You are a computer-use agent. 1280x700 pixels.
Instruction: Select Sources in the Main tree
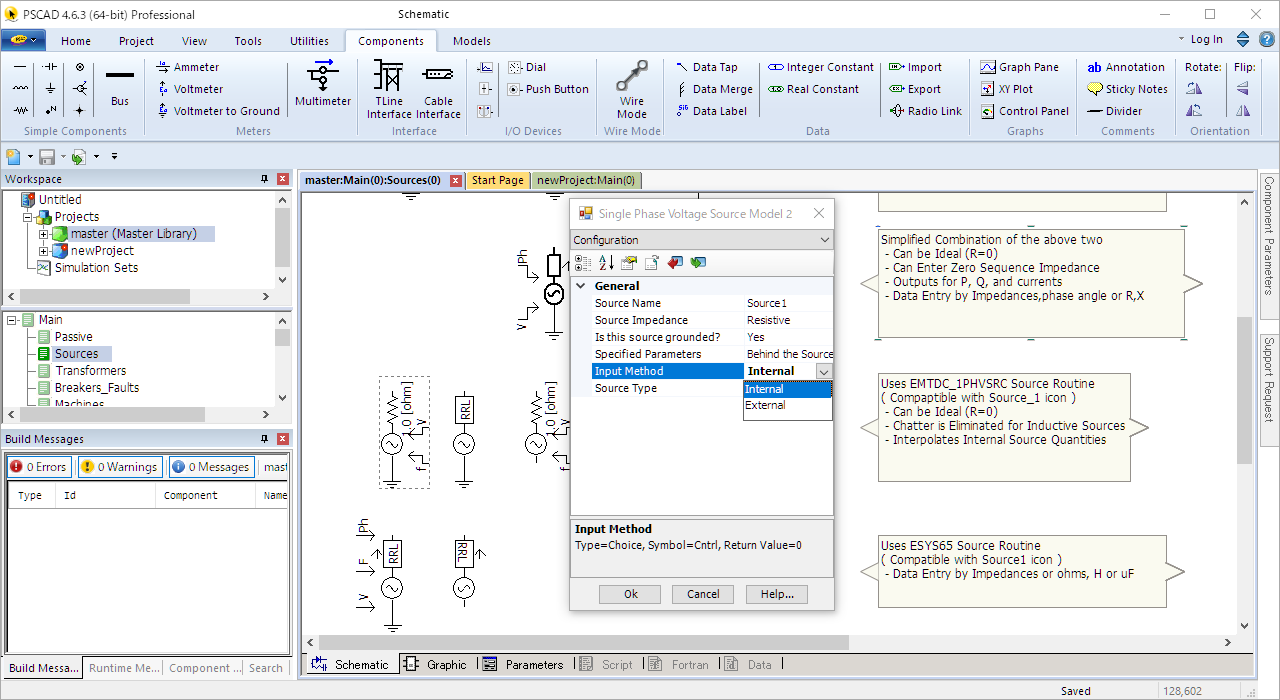click(76, 354)
